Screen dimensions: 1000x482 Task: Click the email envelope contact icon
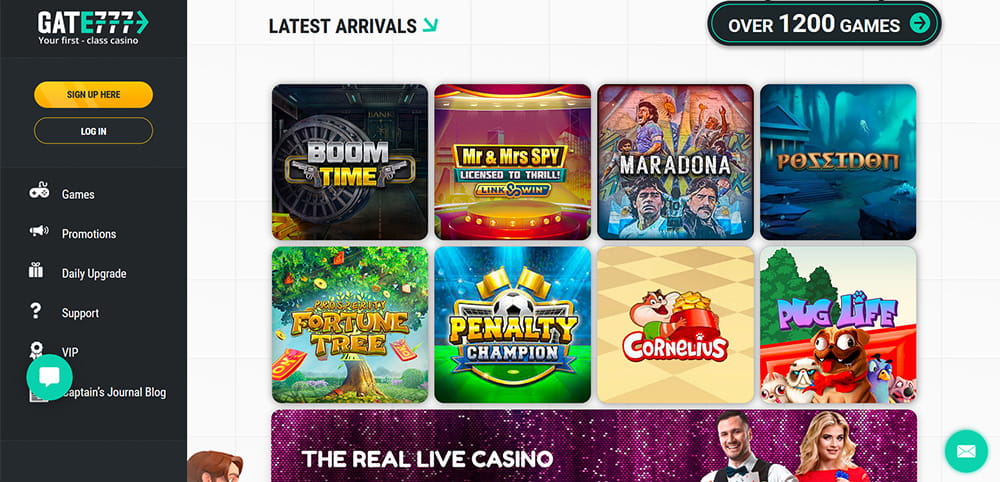pos(966,451)
